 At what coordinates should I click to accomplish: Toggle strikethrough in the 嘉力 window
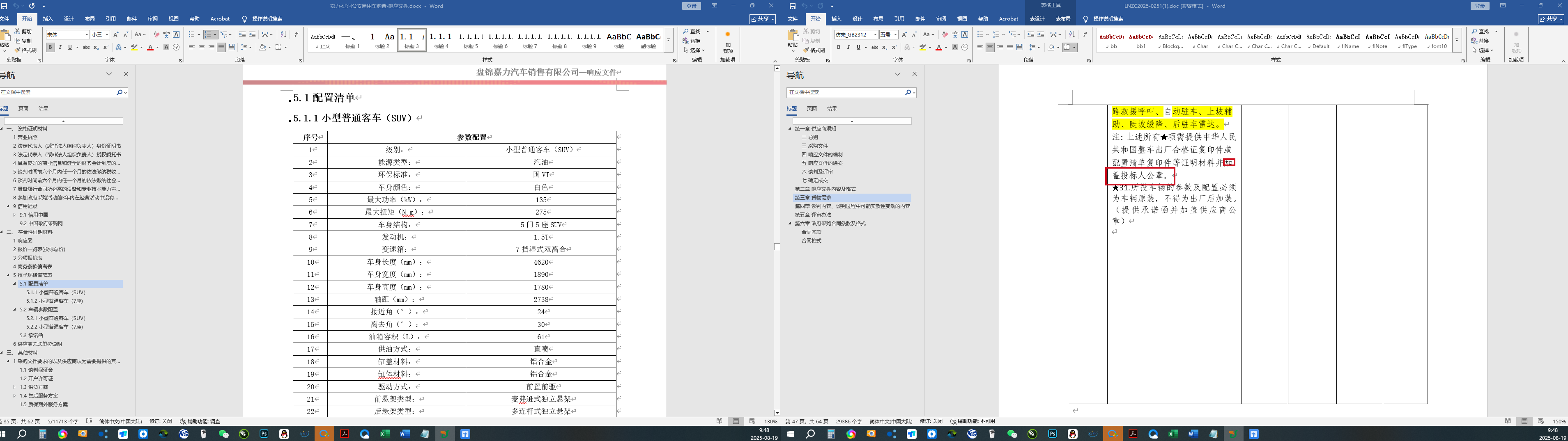click(x=86, y=48)
